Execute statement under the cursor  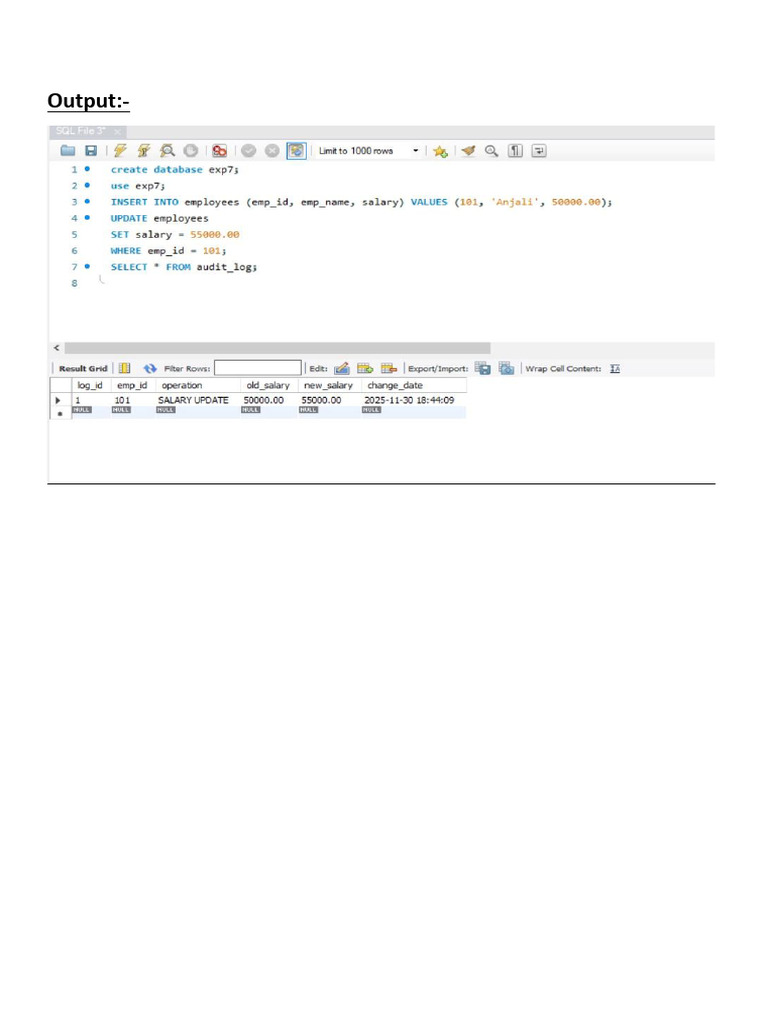tap(144, 151)
